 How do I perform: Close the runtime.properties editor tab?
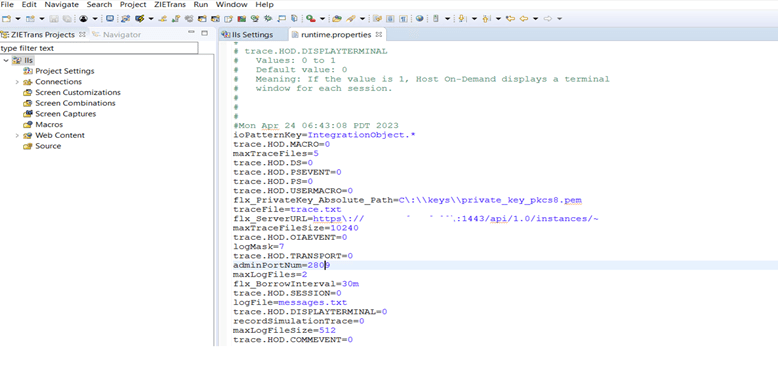coord(379,35)
